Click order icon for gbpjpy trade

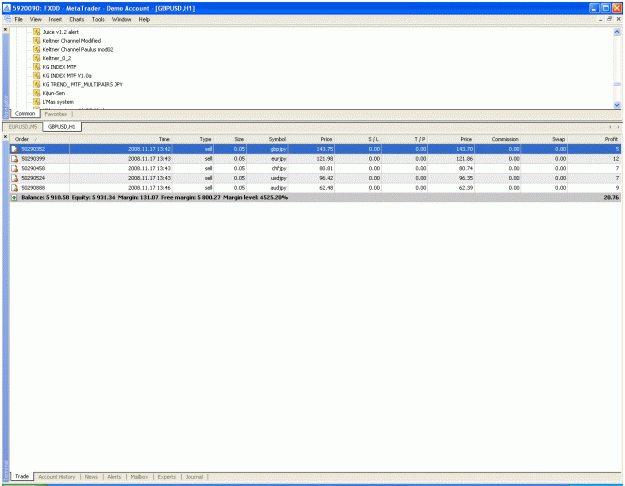pos(14,149)
